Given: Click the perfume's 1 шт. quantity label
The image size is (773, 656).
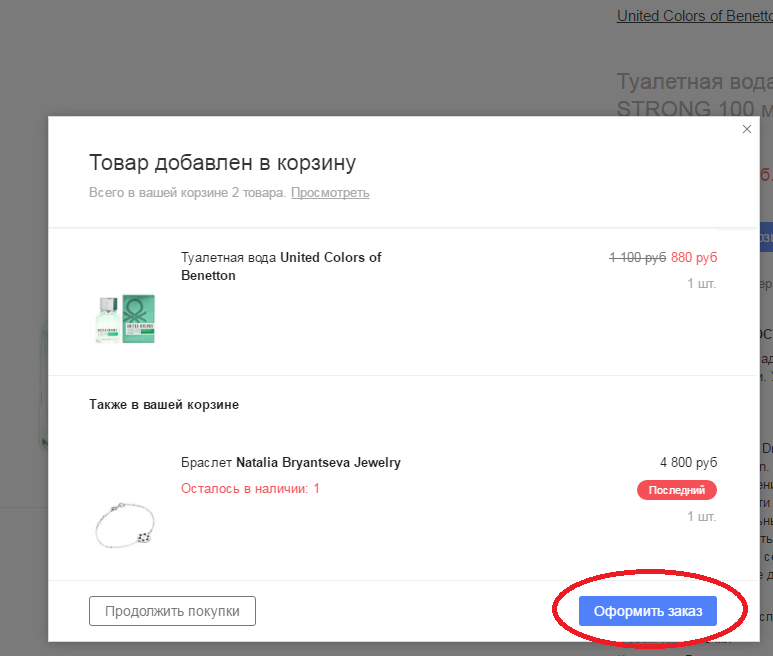Looking at the screenshot, I should click(x=702, y=283).
